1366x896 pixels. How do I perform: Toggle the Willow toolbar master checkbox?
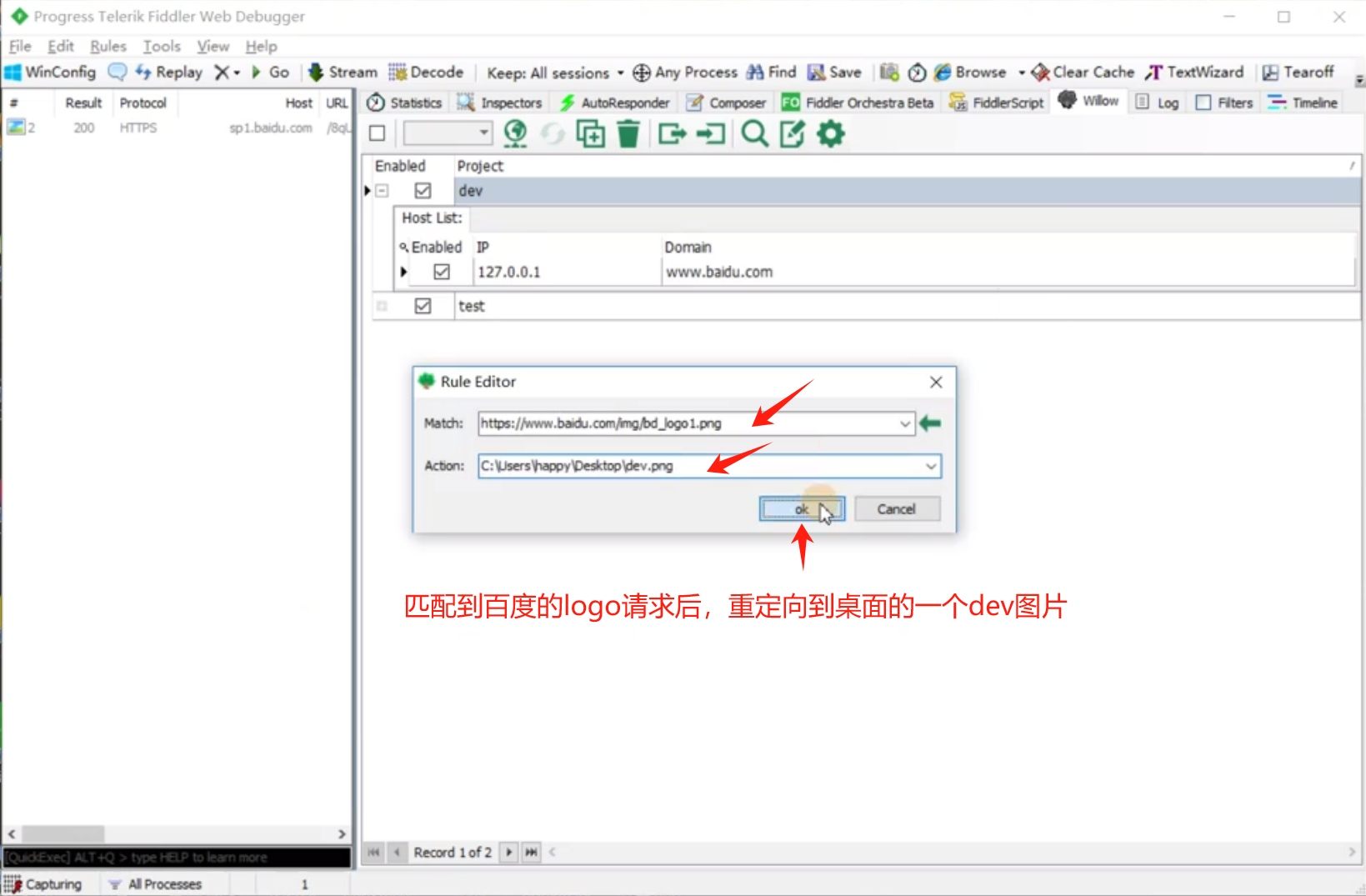coord(377,133)
